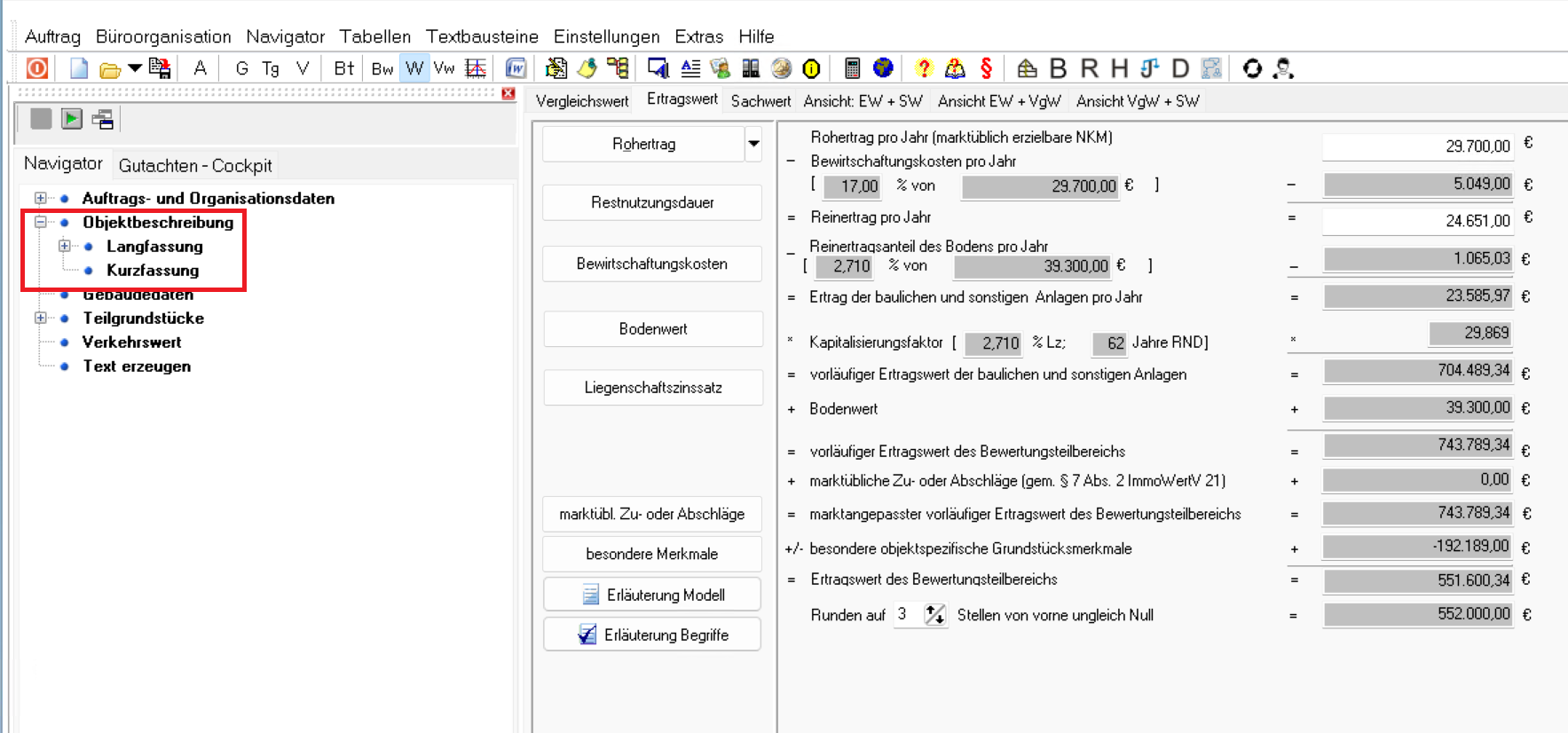Toggle the rounding direction button beside 3

click(934, 615)
